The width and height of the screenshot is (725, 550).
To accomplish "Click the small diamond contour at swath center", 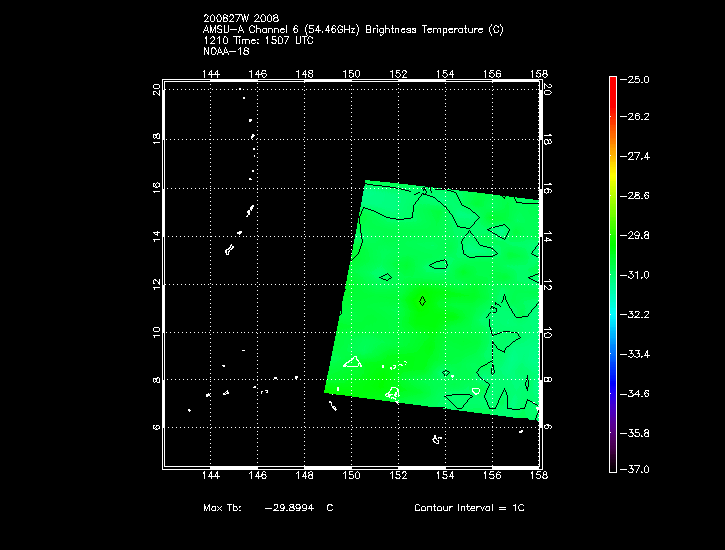I will tap(422, 300).
